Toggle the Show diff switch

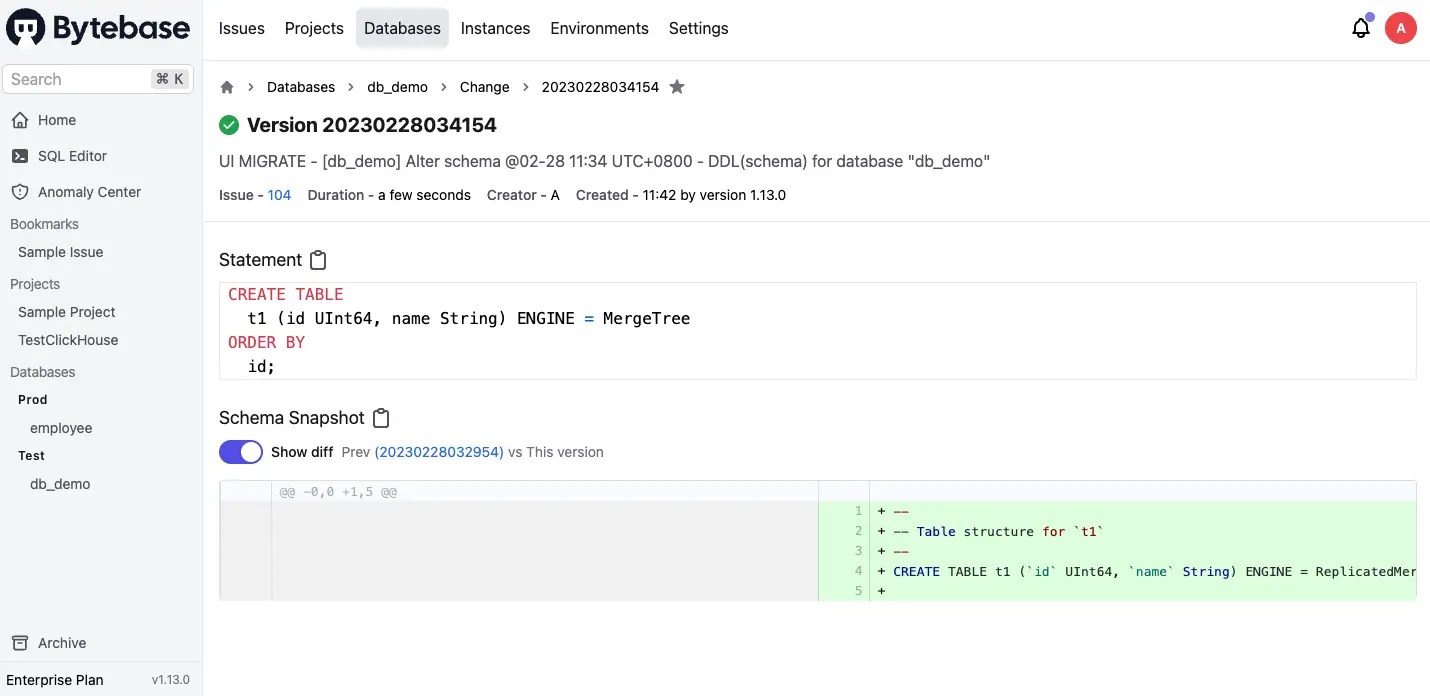coord(241,452)
